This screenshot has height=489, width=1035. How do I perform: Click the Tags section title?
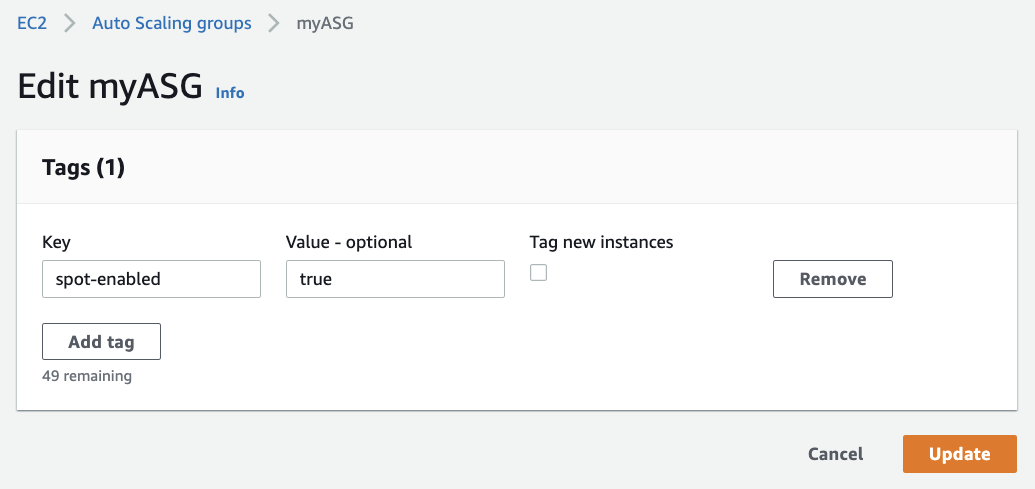click(67, 168)
